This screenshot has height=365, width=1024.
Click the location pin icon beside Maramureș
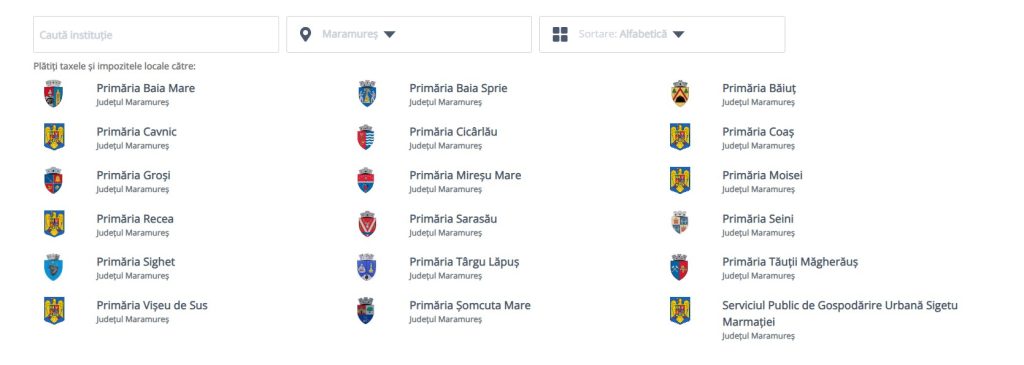(305, 34)
